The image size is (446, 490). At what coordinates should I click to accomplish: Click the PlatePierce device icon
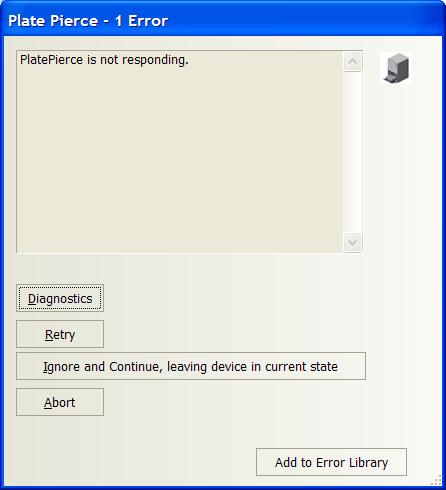[x=396, y=68]
